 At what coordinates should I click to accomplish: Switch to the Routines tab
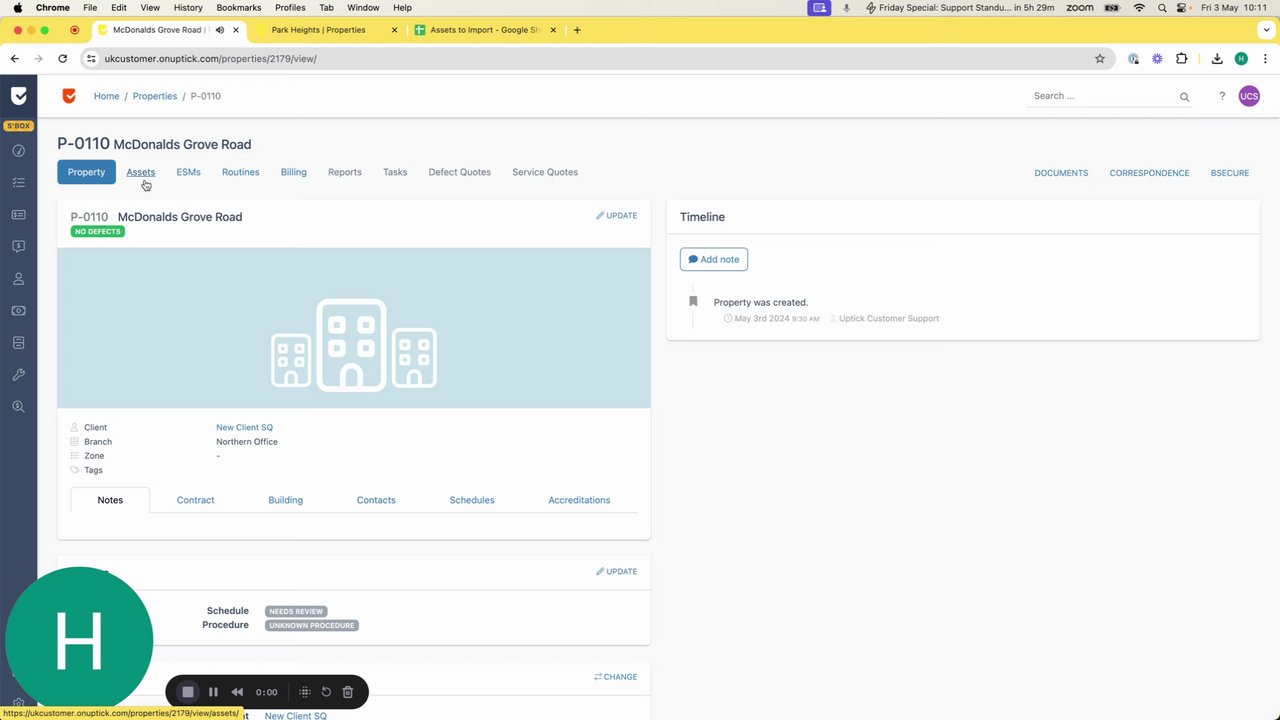241,172
